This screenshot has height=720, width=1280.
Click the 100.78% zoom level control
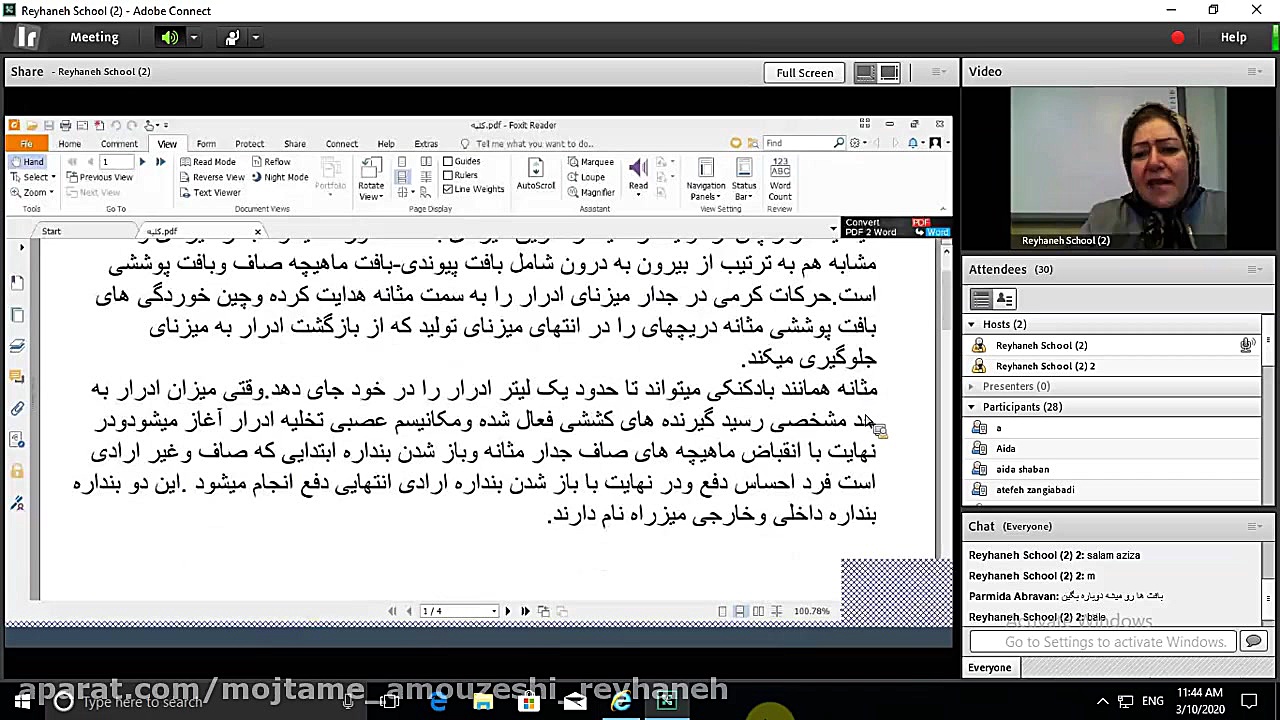812,610
